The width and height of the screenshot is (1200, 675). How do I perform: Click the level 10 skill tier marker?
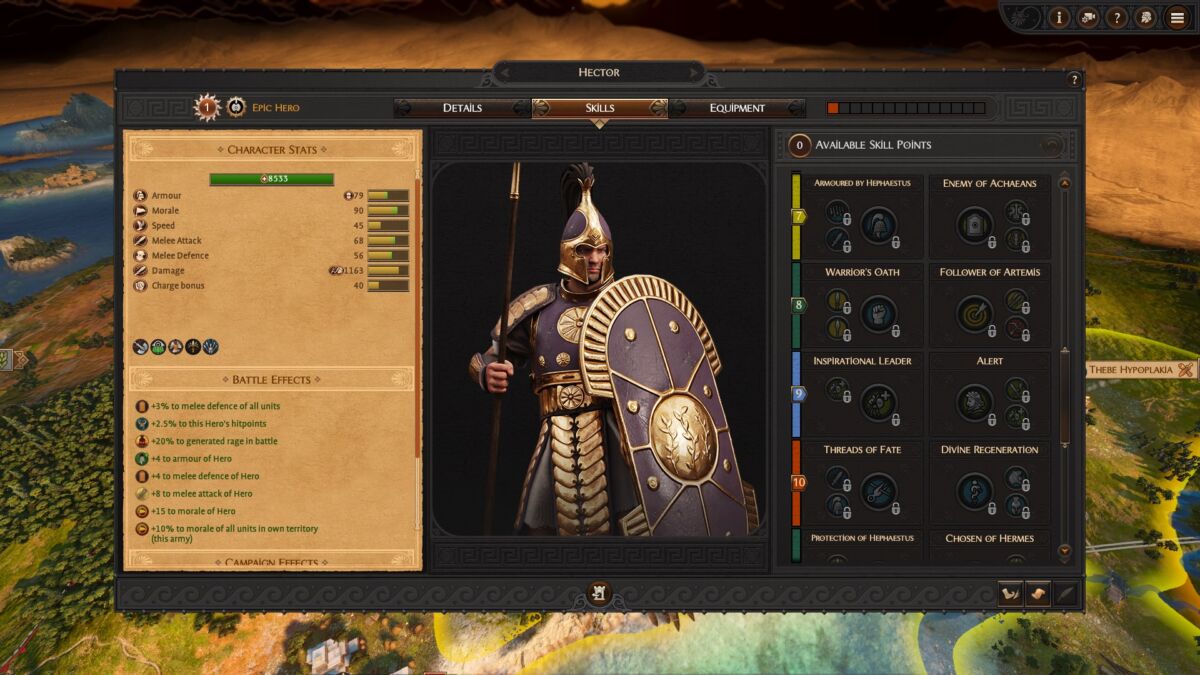[798, 482]
